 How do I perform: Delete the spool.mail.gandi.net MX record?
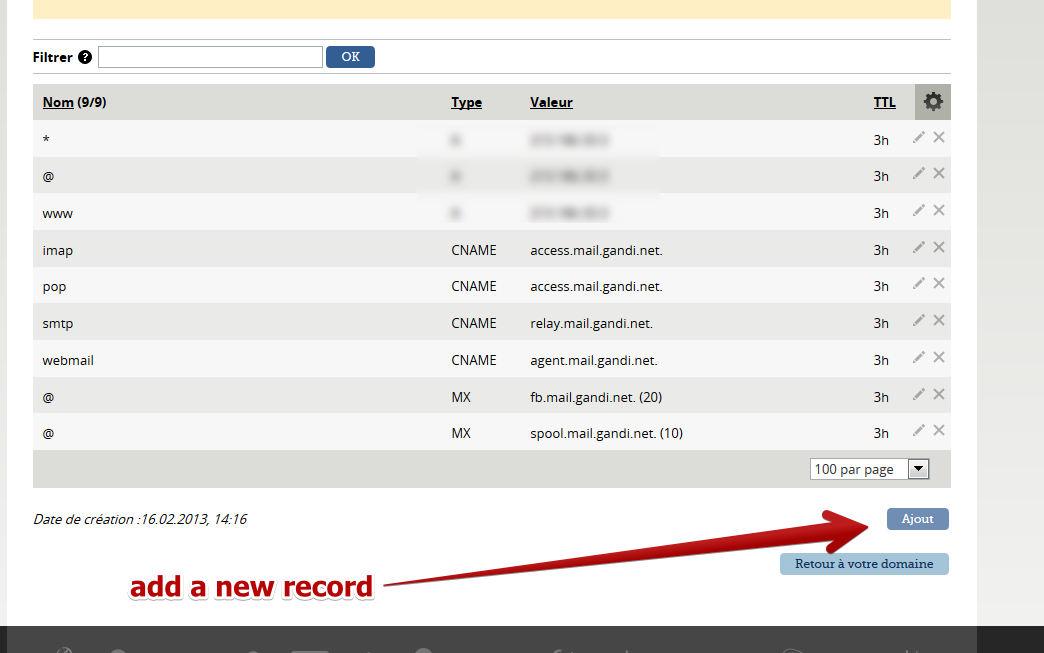(938, 431)
